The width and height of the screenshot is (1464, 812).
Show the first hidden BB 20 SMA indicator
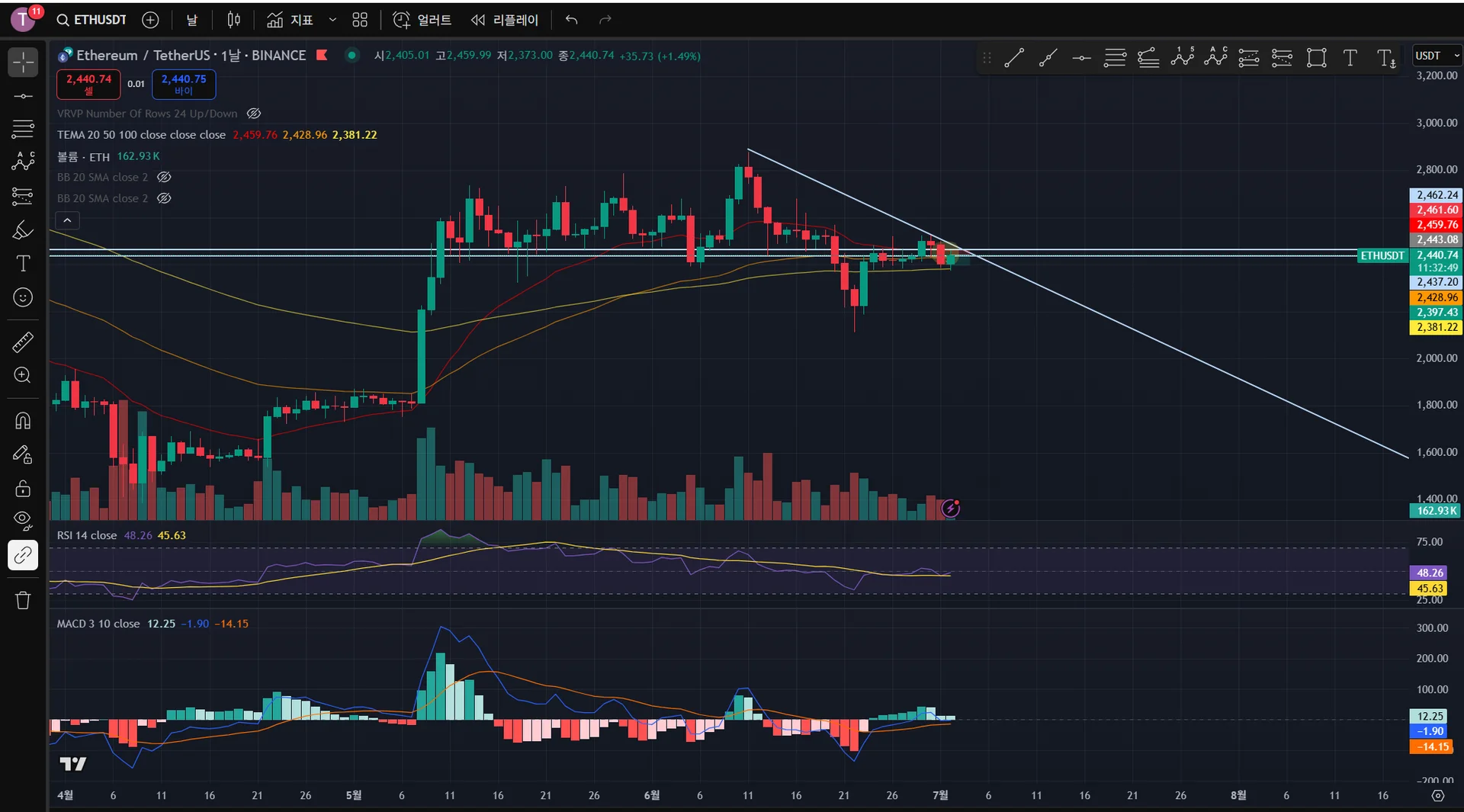pyautogui.click(x=164, y=177)
